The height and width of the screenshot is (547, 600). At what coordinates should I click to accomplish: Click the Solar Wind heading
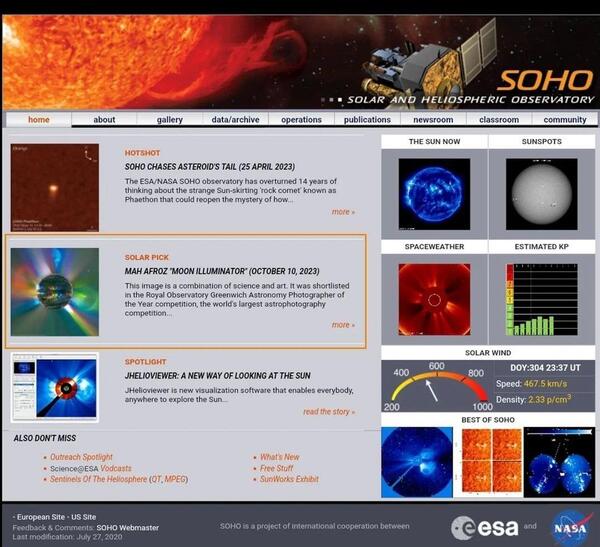(488, 353)
